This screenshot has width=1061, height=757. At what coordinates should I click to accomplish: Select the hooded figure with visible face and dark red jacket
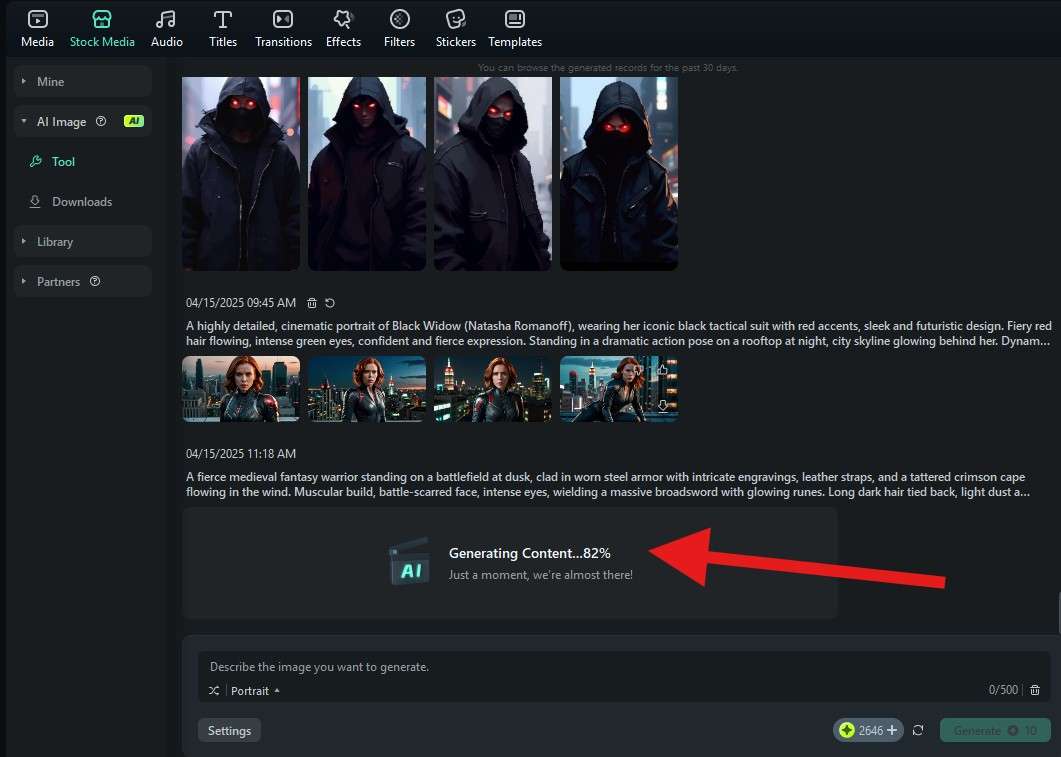click(367, 173)
